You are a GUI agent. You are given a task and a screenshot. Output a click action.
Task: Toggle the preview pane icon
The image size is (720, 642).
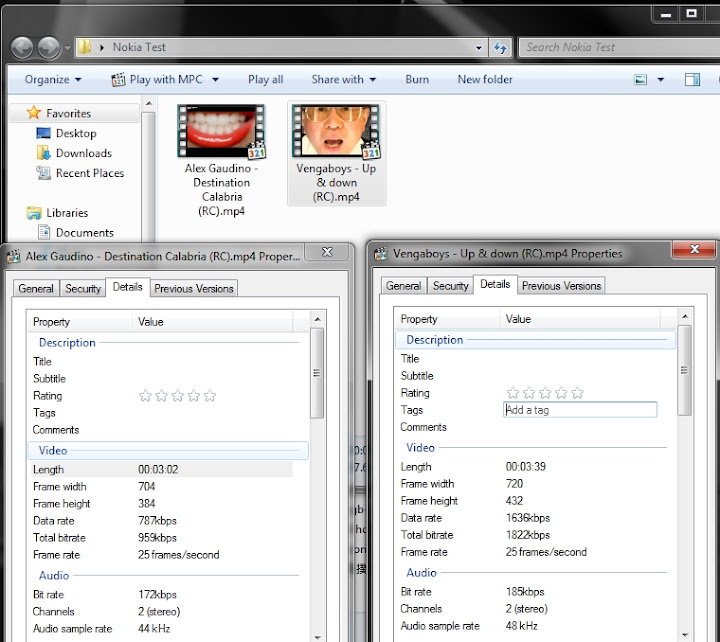[x=691, y=80]
